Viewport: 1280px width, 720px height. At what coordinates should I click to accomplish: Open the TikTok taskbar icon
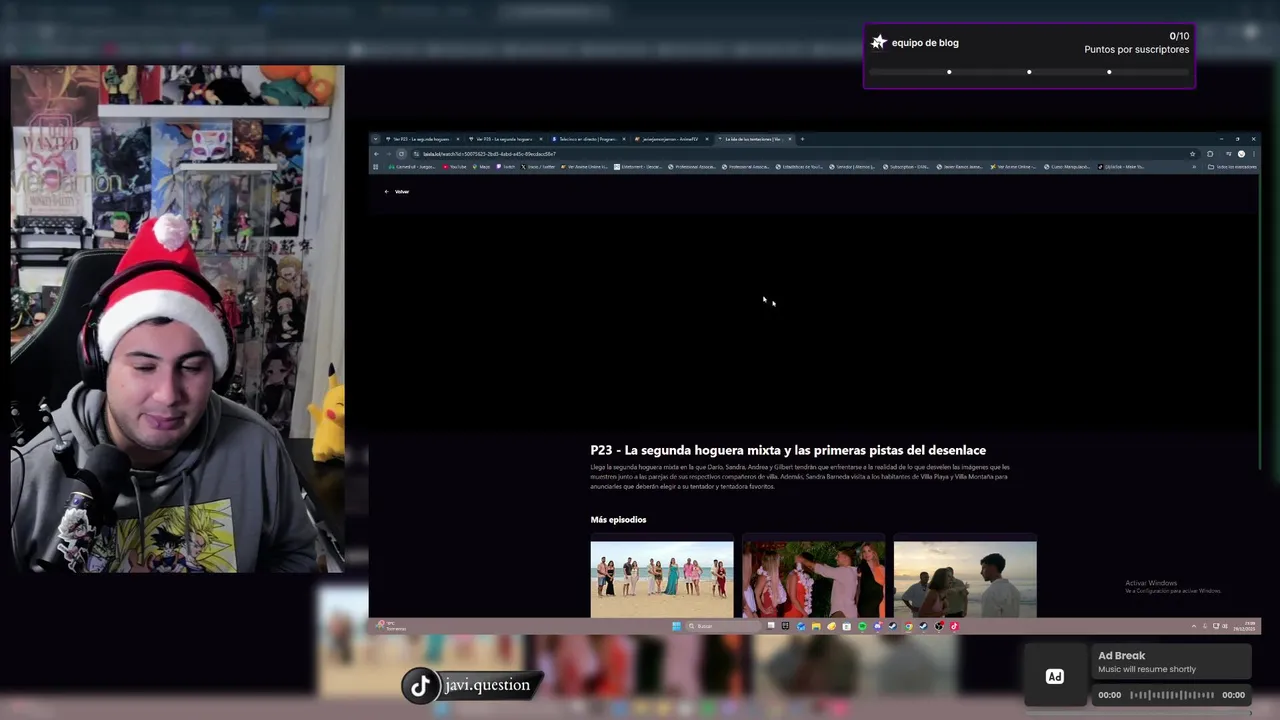(x=954, y=626)
